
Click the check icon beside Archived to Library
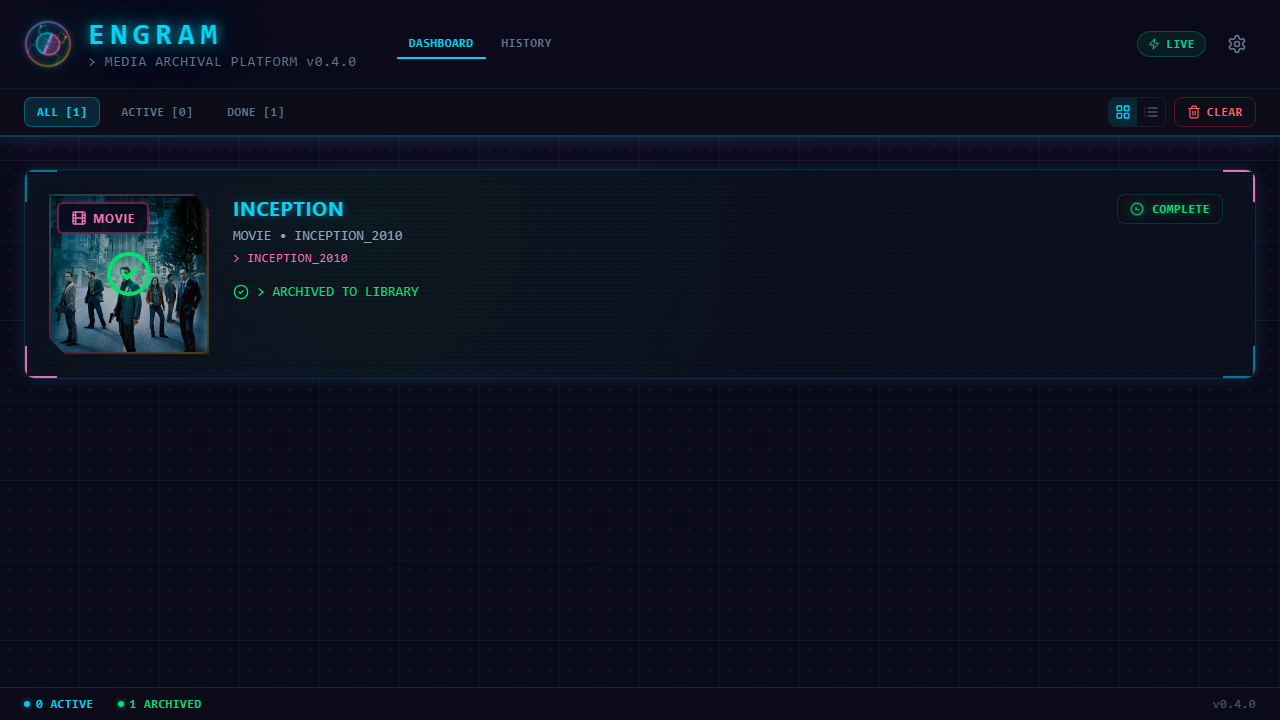click(241, 292)
